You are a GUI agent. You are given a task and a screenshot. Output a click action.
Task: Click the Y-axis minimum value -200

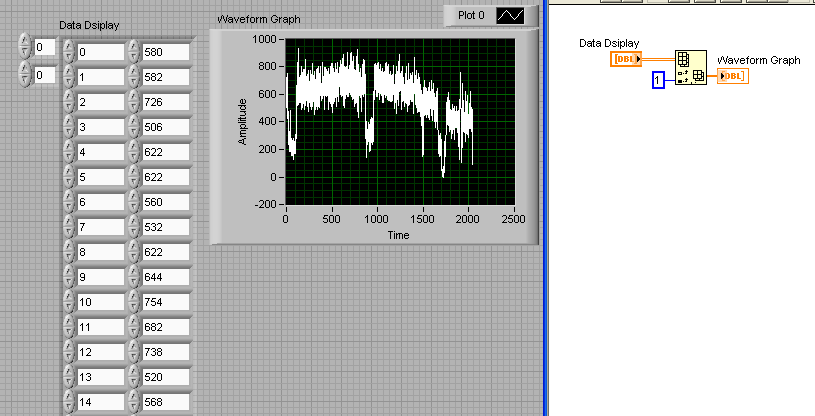pos(266,204)
